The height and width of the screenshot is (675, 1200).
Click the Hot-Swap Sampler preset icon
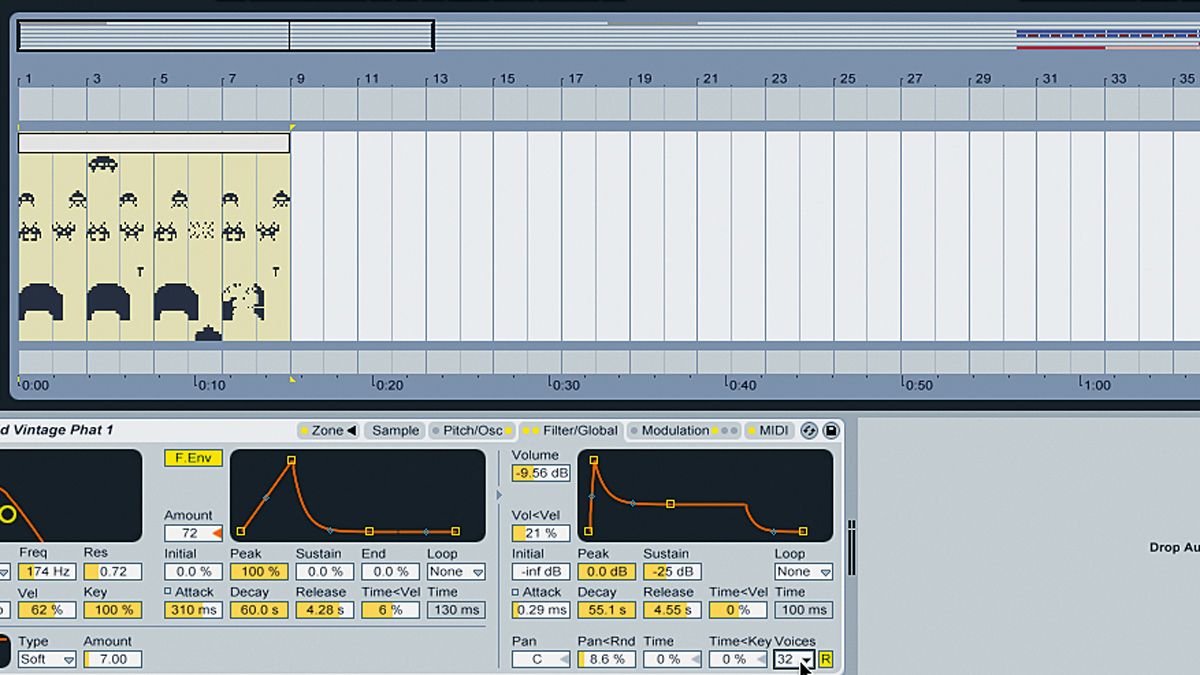[x=808, y=430]
